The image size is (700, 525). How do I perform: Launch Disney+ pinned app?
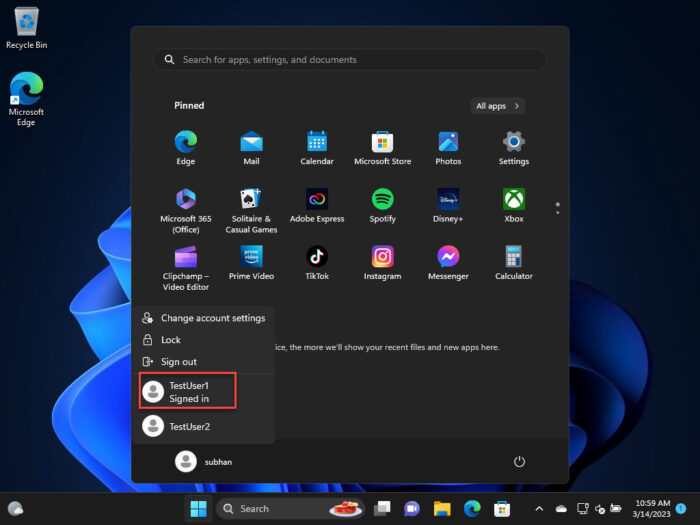448,199
